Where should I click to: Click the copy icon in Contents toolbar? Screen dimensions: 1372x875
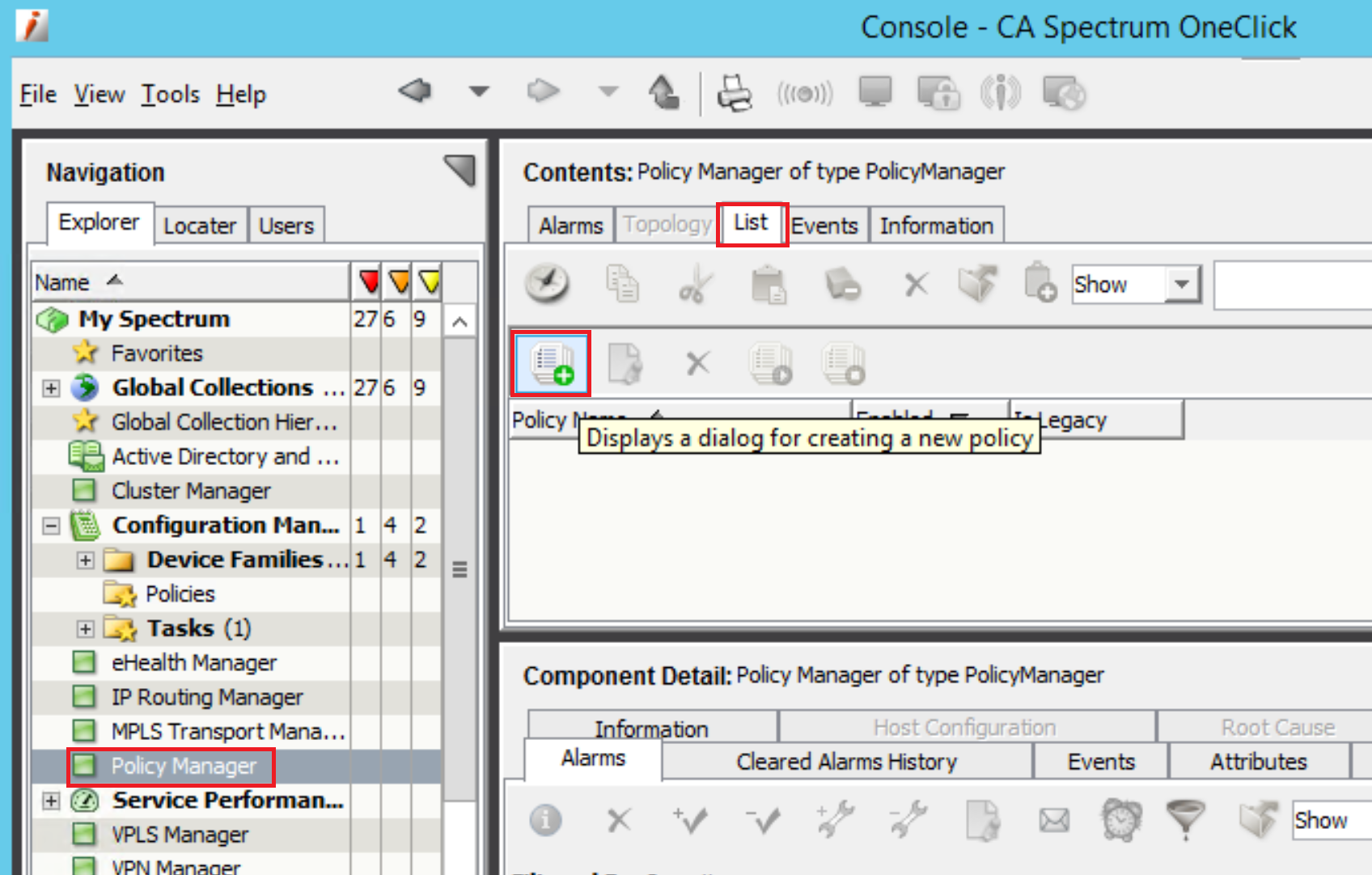622,284
